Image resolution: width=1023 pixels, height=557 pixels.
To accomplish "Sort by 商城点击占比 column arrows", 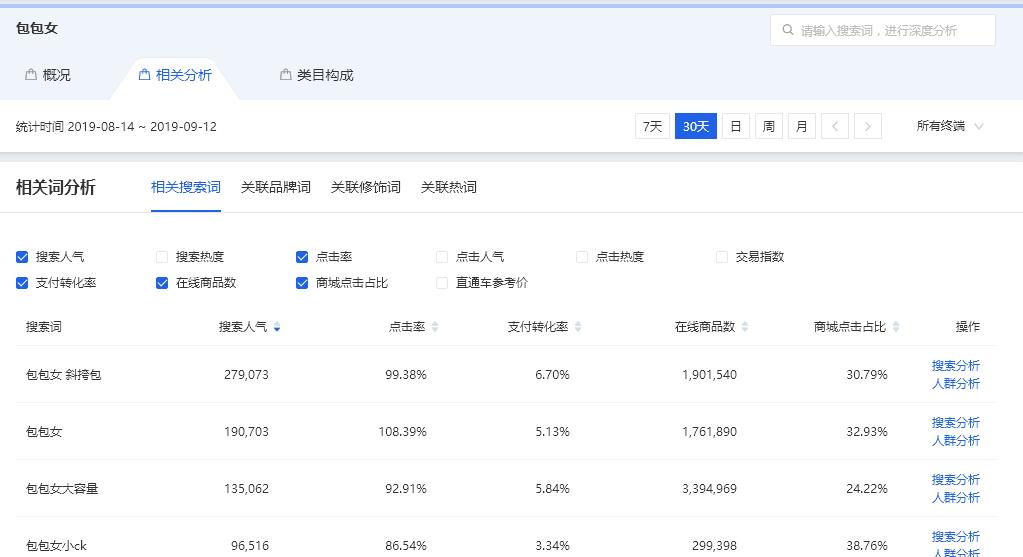I will click(x=896, y=327).
